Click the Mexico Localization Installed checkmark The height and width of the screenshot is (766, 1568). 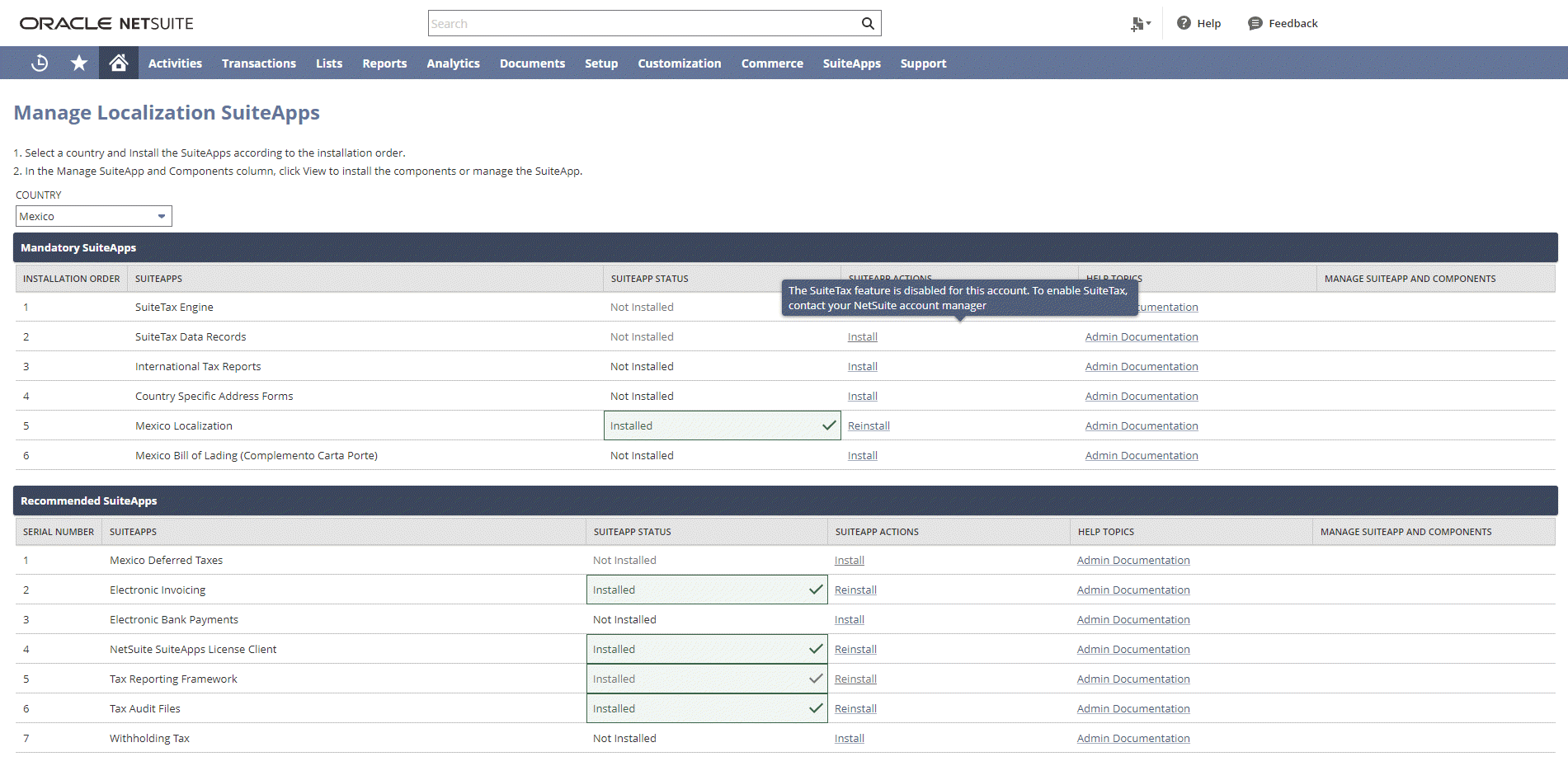point(829,425)
